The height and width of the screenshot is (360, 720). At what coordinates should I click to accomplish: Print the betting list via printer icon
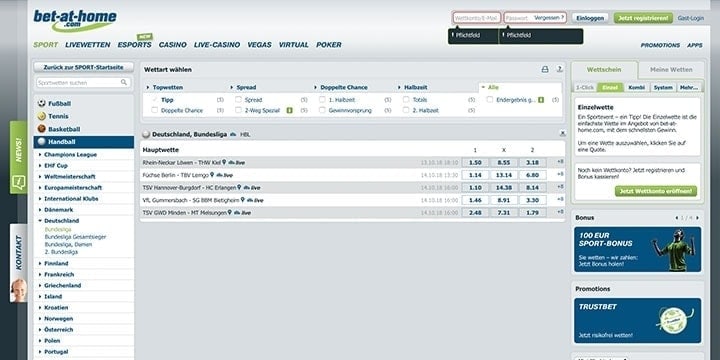tap(545, 70)
